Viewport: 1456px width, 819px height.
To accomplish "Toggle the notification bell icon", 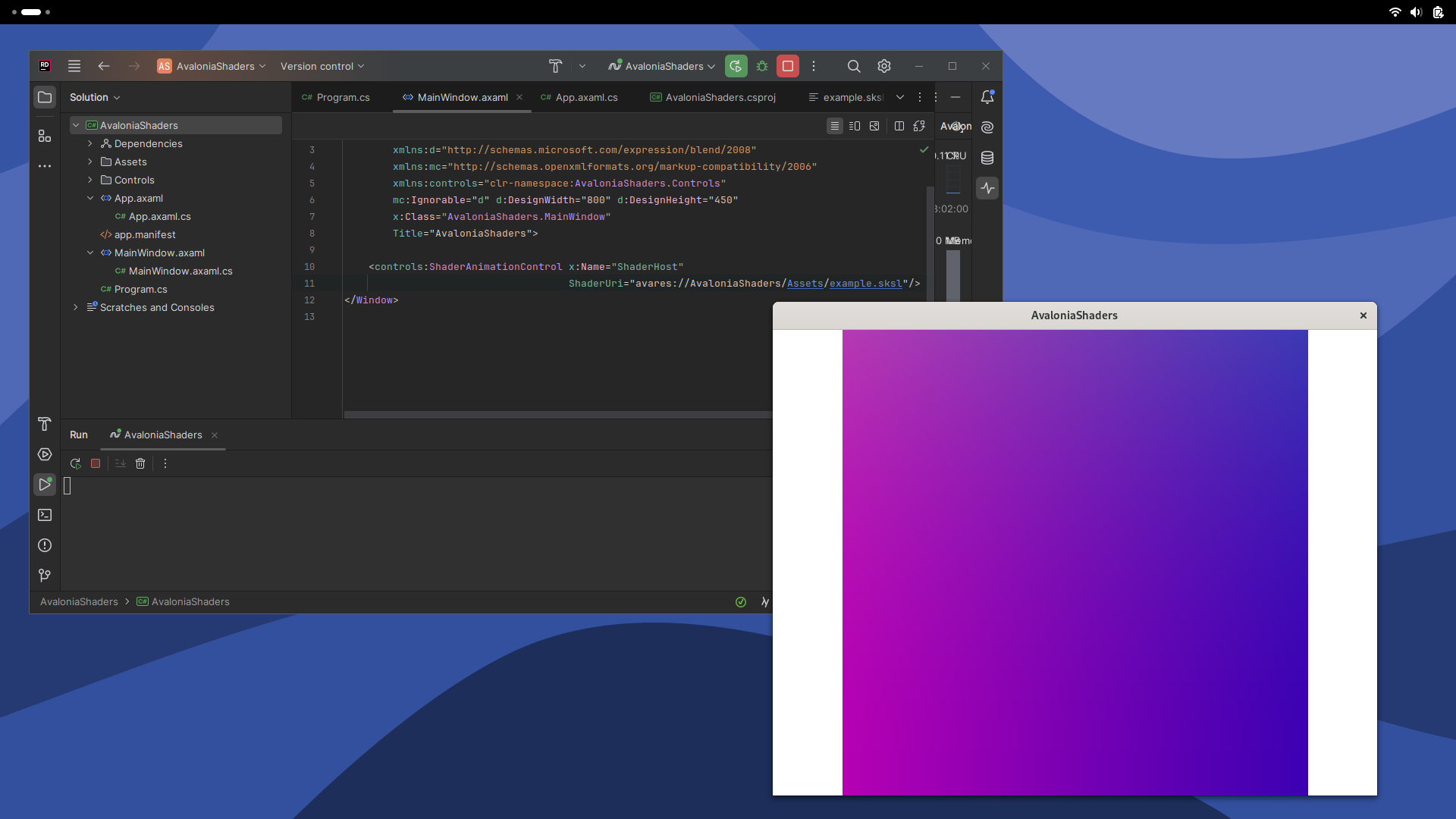I will (x=987, y=97).
